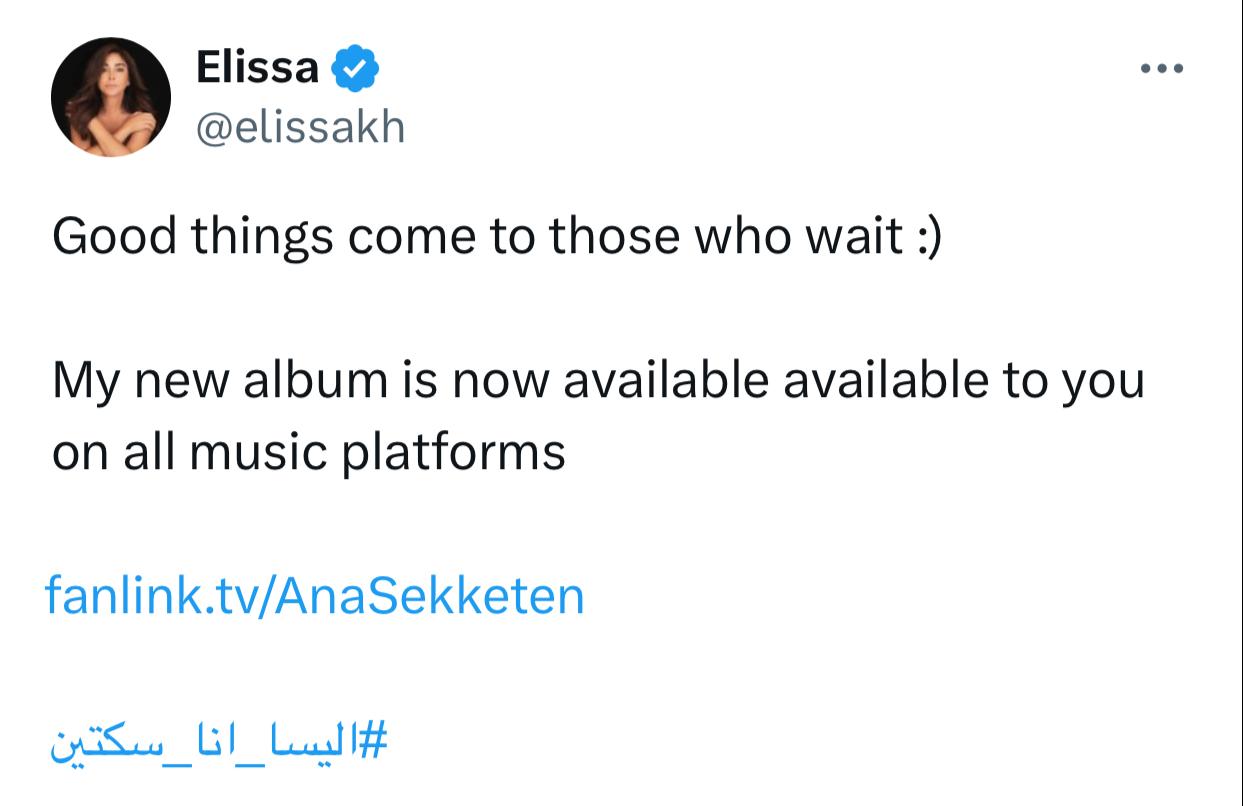The image size is (1243, 806).
Task: Click the blue verified badge
Action: point(355,69)
